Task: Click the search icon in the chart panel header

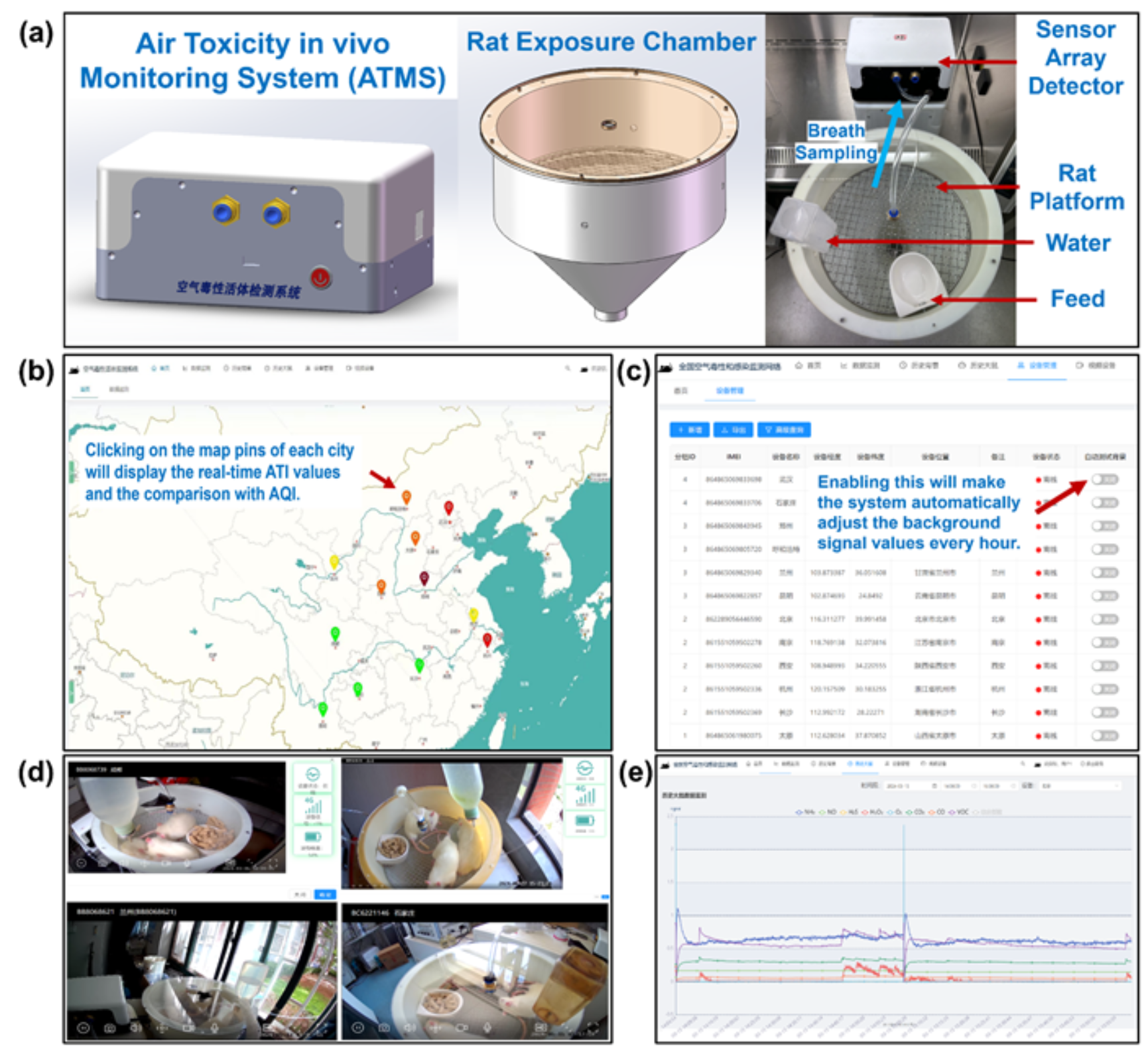Action: click(1023, 764)
